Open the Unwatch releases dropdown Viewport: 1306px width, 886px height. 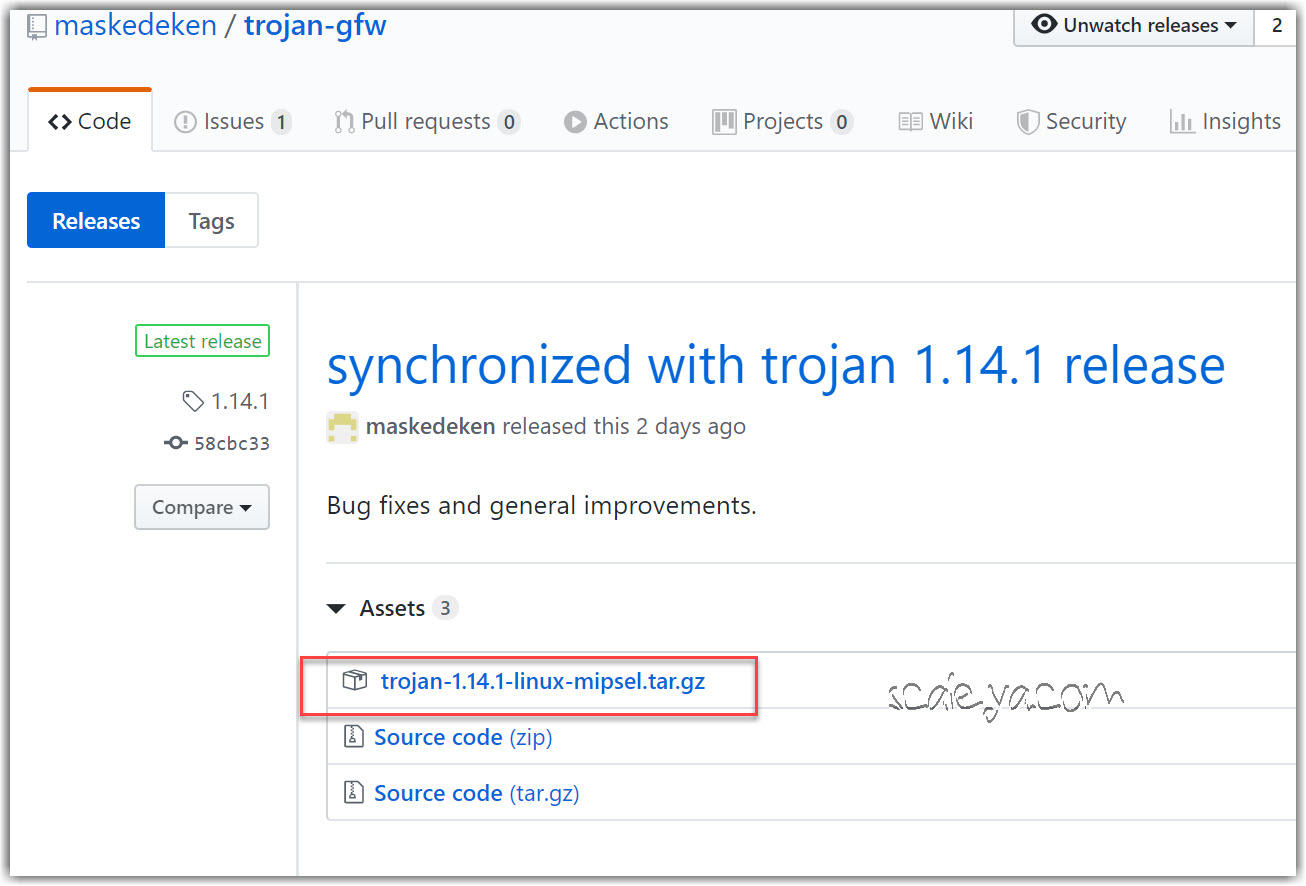tap(1134, 25)
